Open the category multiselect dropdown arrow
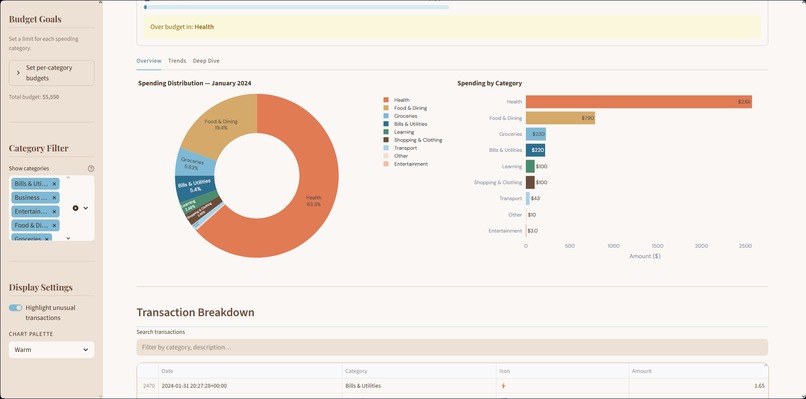 [x=86, y=208]
